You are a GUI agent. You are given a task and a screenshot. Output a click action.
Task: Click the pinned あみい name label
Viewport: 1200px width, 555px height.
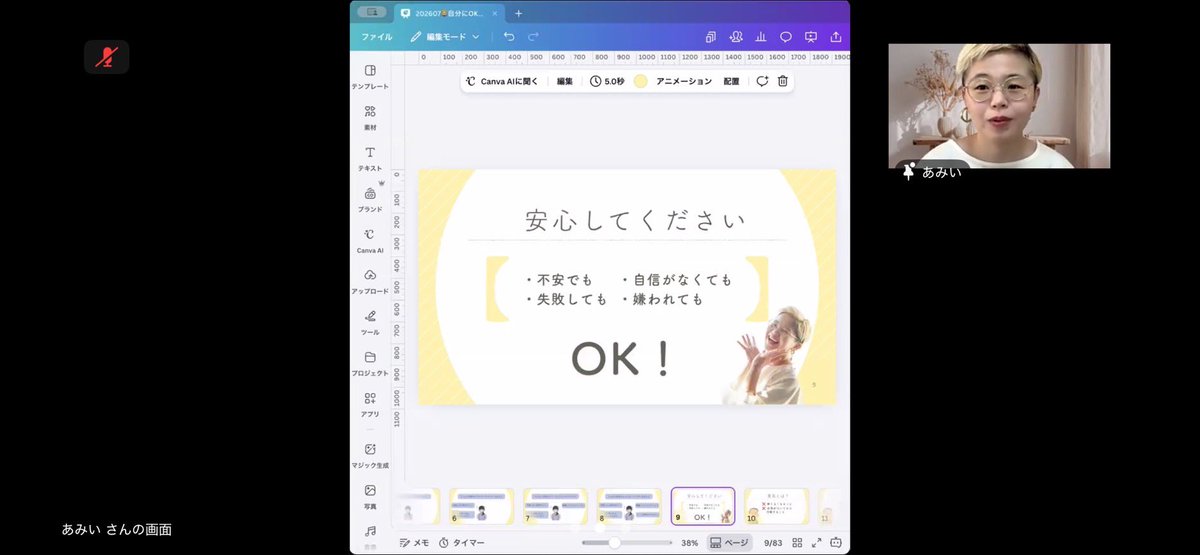(932, 172)
